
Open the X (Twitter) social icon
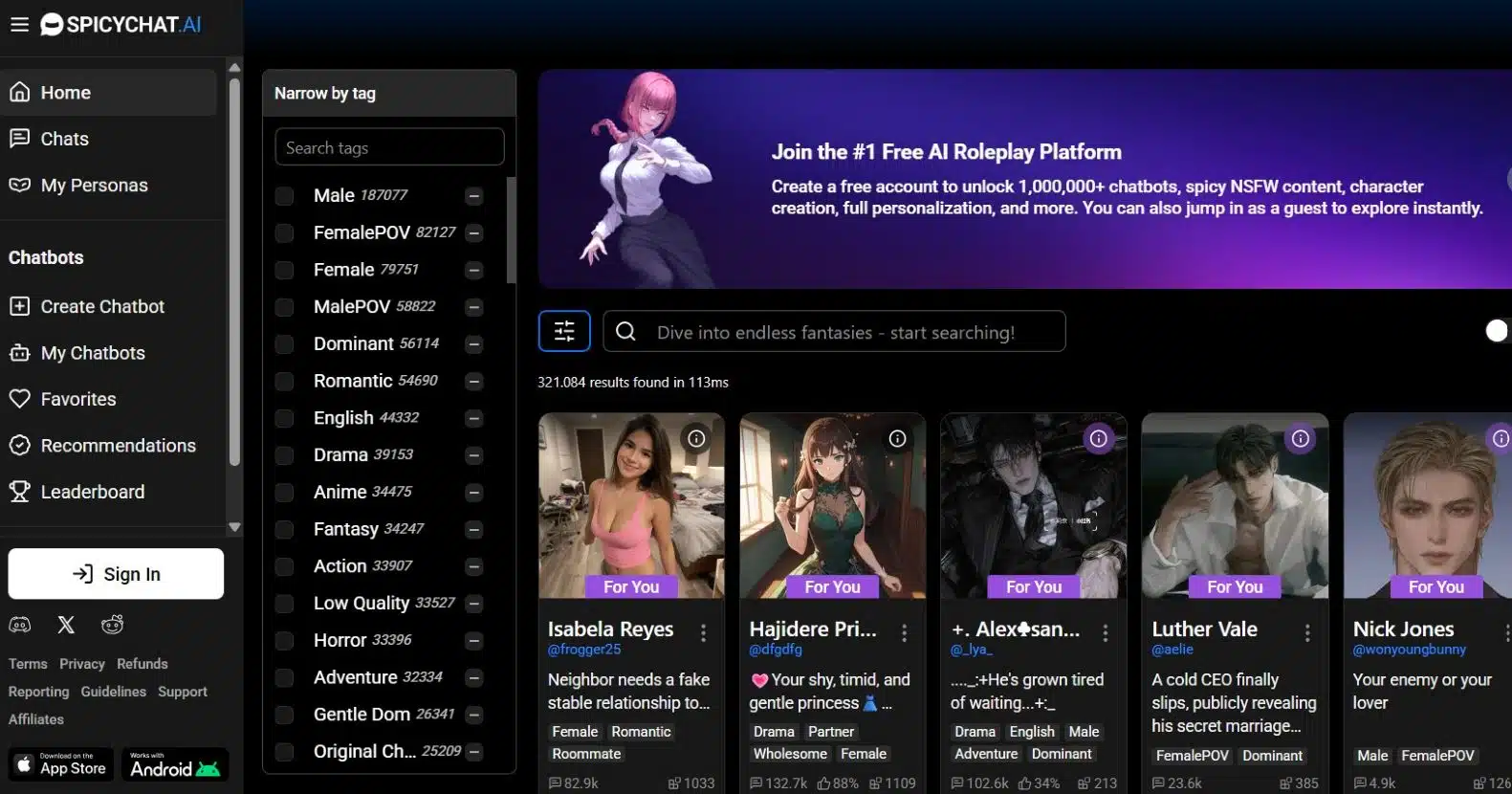[66, 625]
